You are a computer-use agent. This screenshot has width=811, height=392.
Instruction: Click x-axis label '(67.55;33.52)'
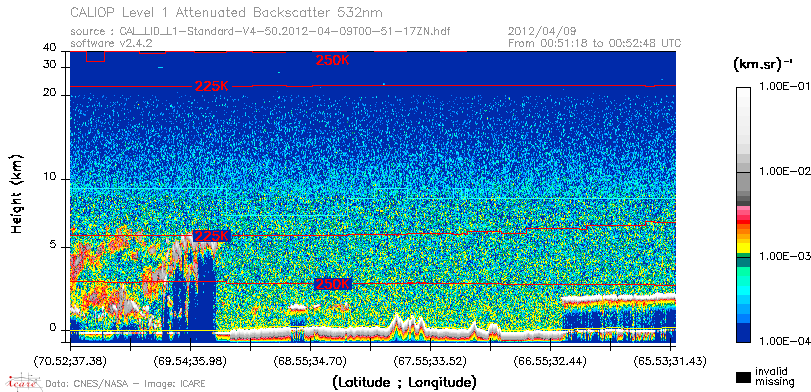tap(431, 361)
